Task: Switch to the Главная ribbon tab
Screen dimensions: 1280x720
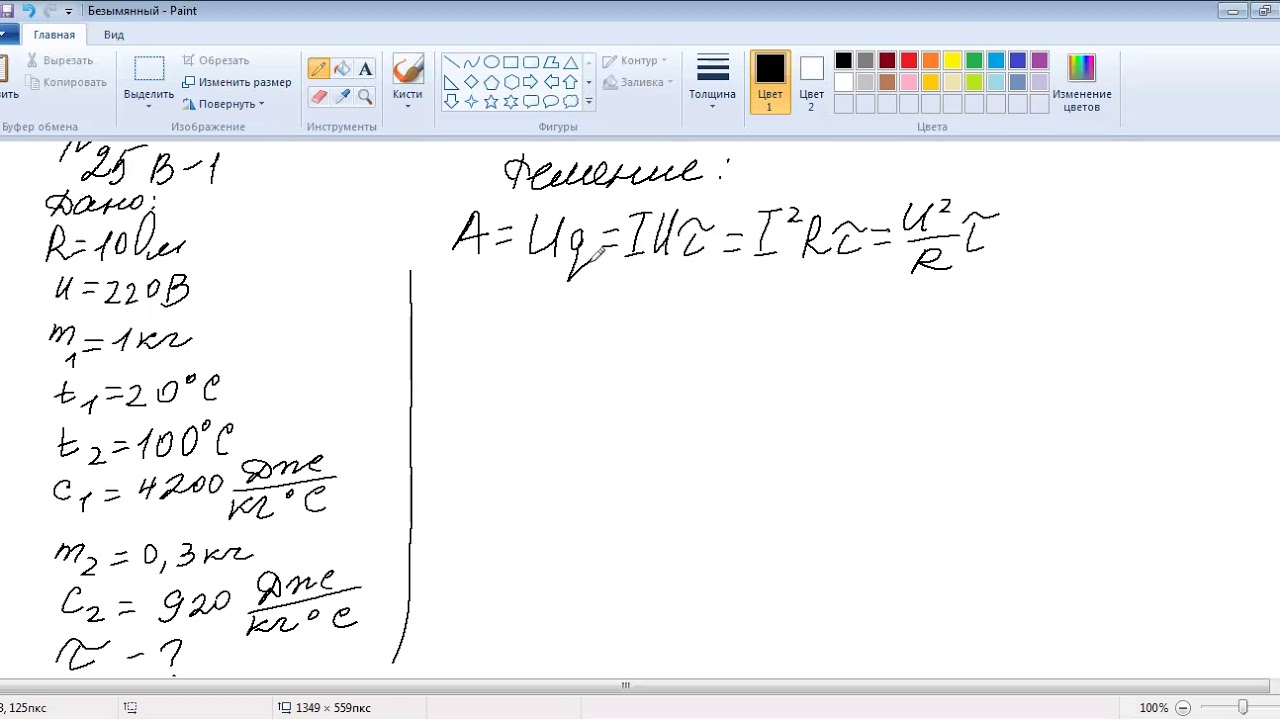Action: pyautogui.click(x=54, y=35)
